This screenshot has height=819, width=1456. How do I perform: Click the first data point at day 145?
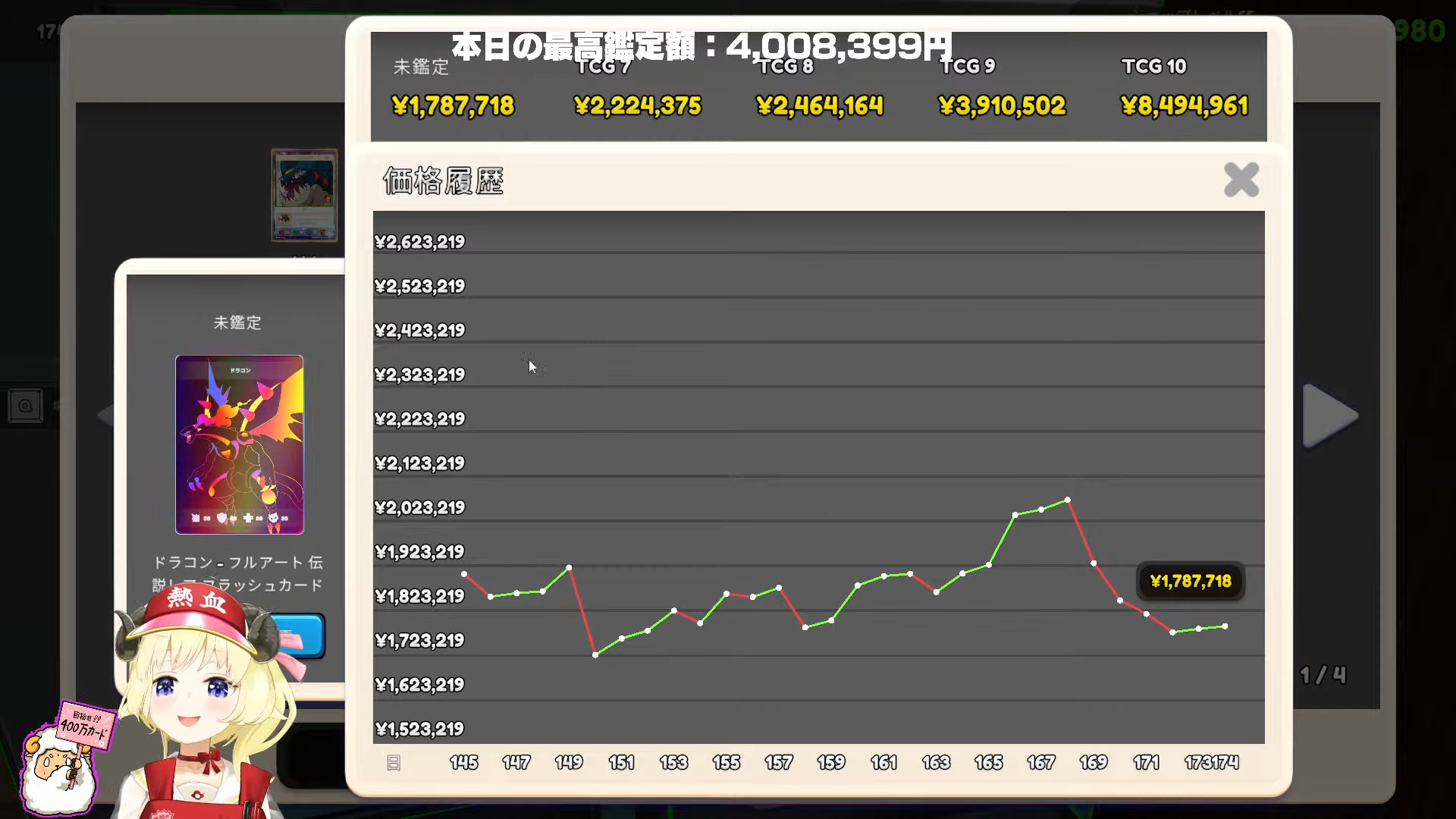[x=464, y=574]
